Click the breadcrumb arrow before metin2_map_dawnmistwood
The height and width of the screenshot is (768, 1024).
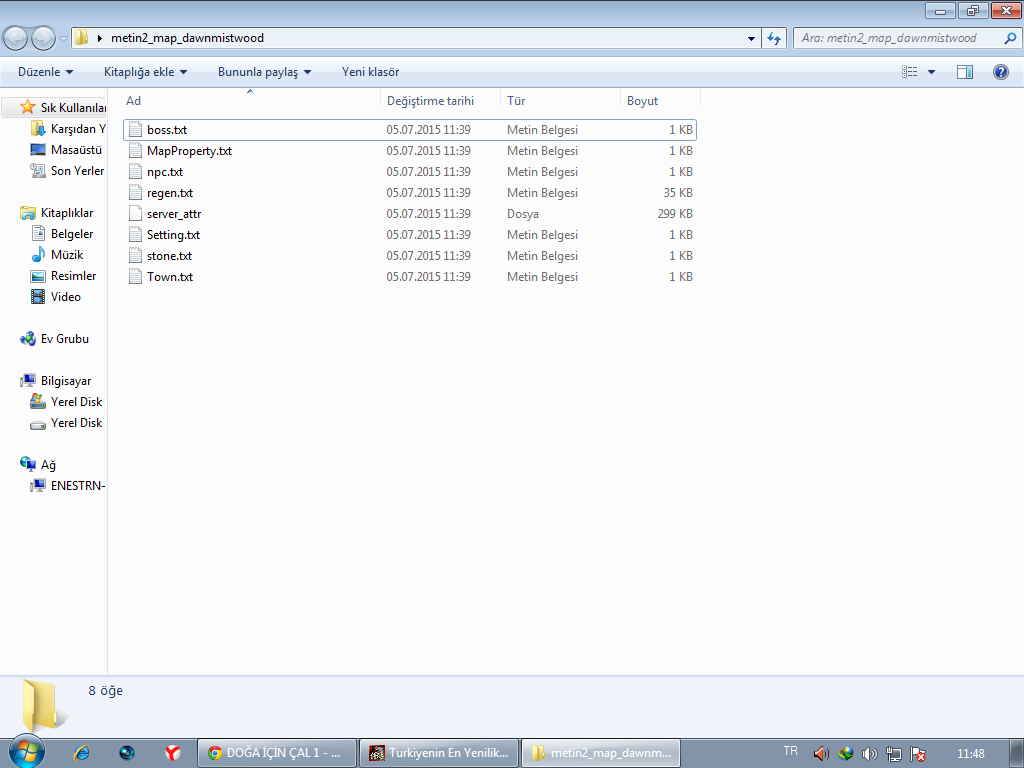99,38
